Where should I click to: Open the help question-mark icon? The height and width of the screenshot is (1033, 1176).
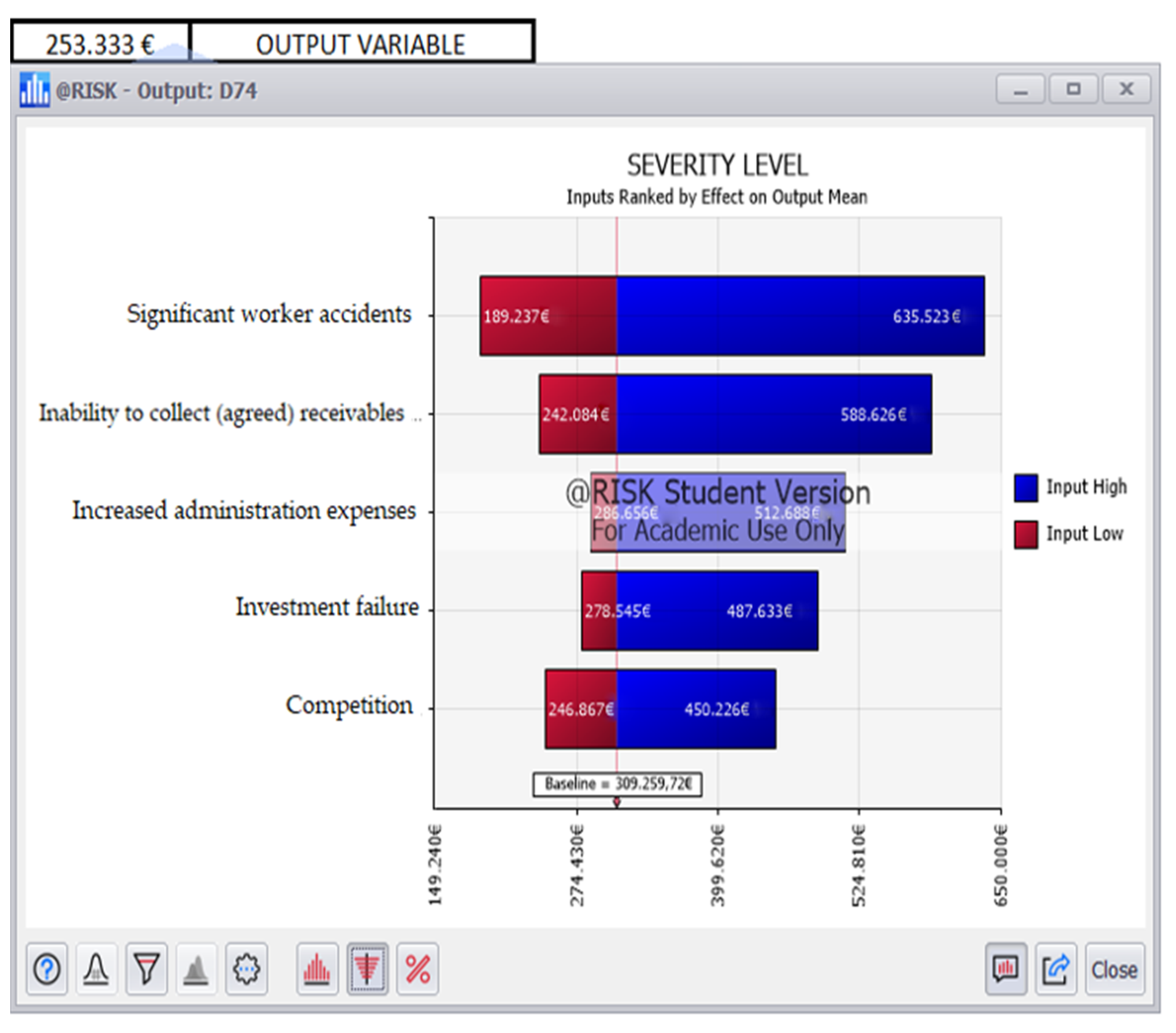(46, 969)
